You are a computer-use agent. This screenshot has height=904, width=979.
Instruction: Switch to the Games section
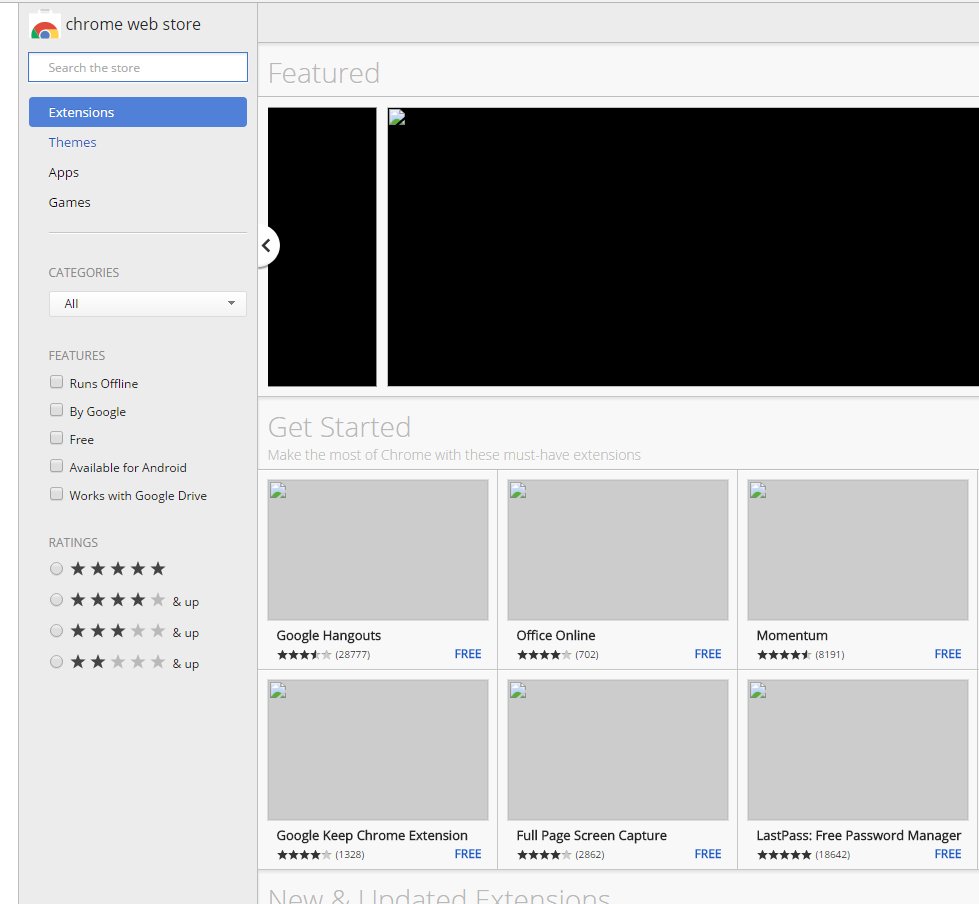(69, 202)
